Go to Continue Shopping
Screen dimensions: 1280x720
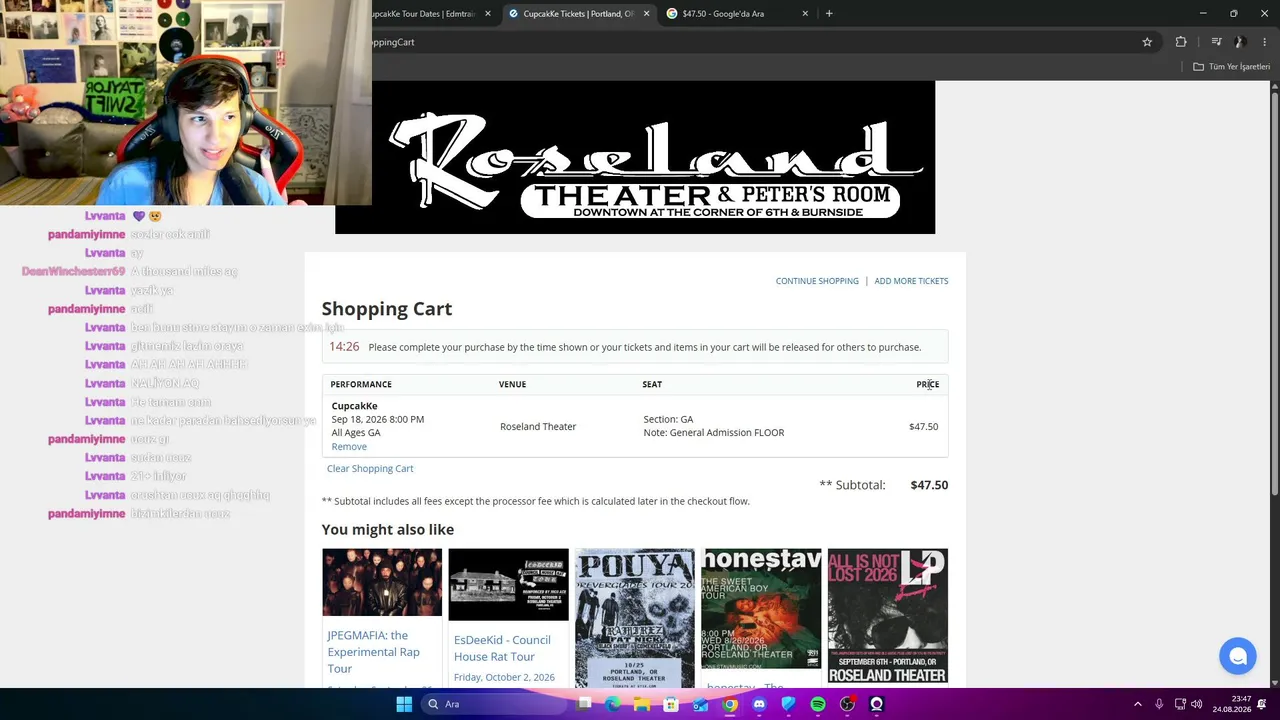click(x=817, y=281)
